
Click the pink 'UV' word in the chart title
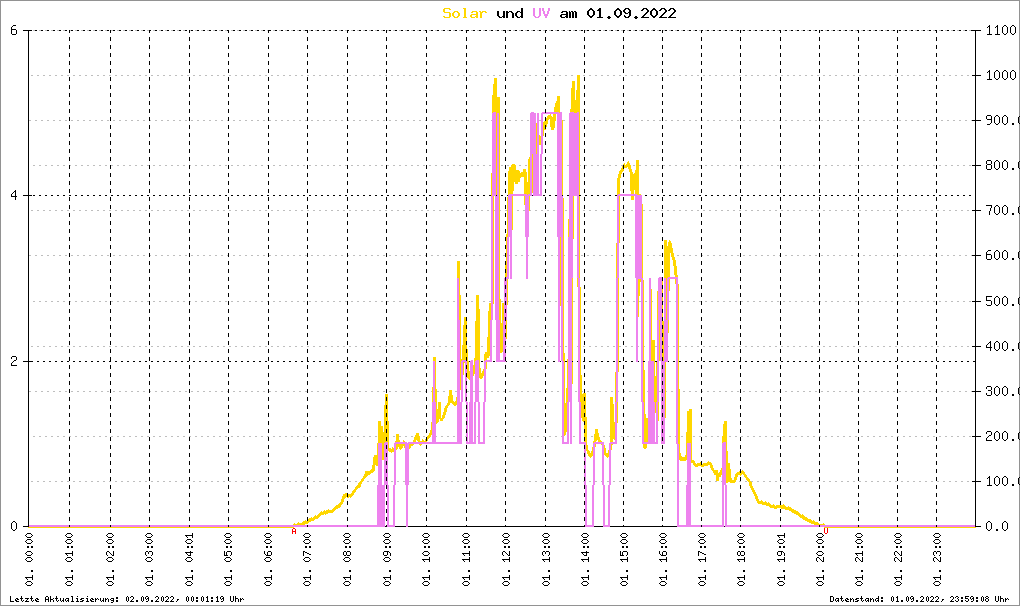(541, 13)
